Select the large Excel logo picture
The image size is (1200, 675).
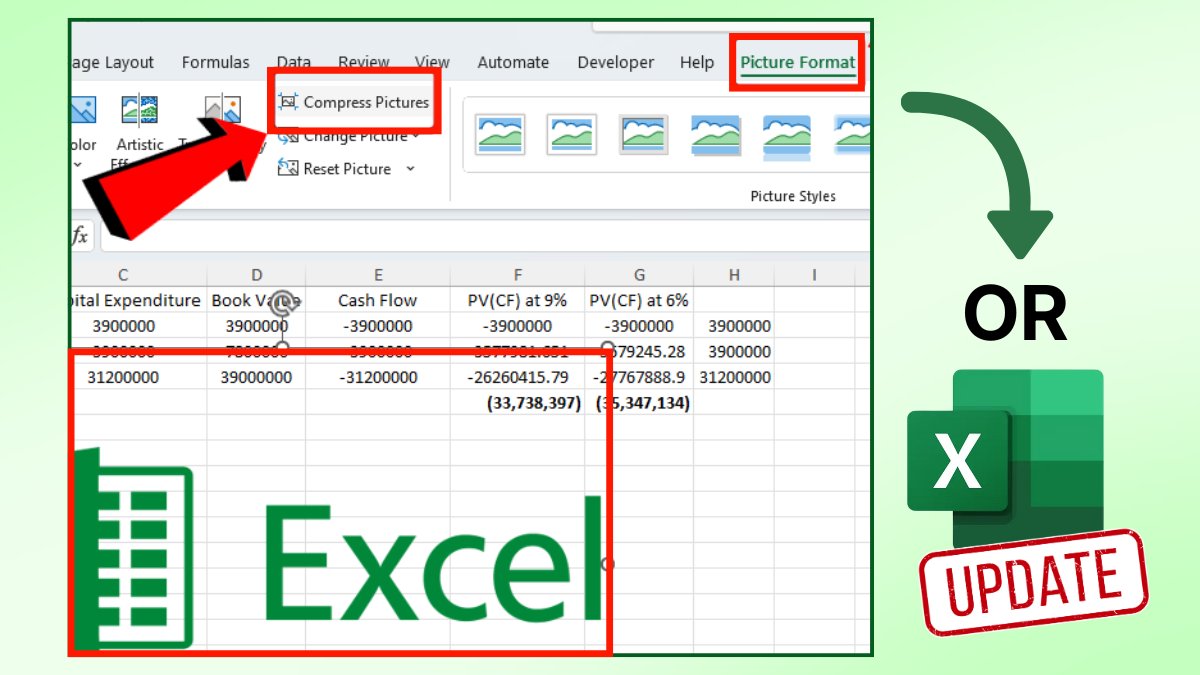tap(340, 548)
